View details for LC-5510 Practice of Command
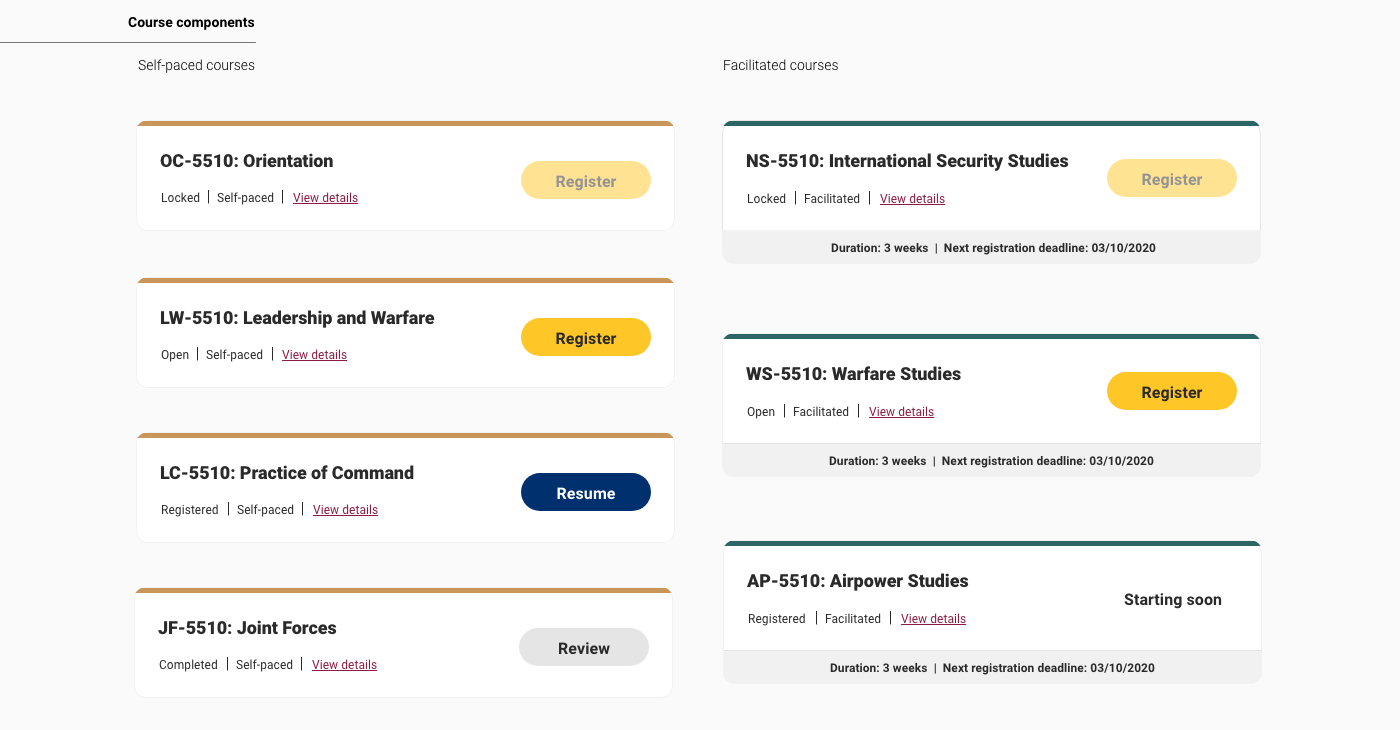 click(345, 510)
